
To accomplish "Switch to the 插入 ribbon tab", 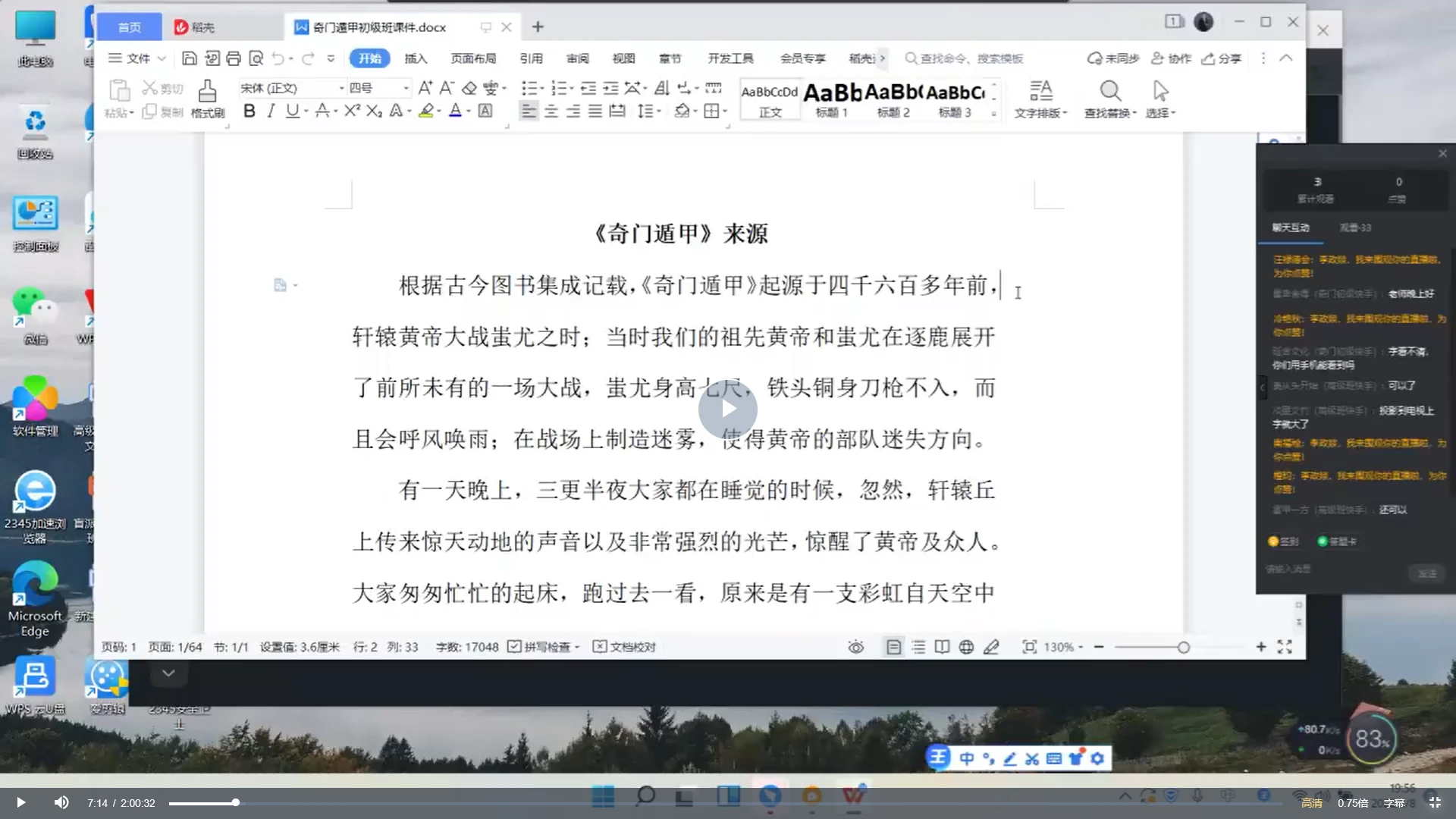I will tap(416, 58).
